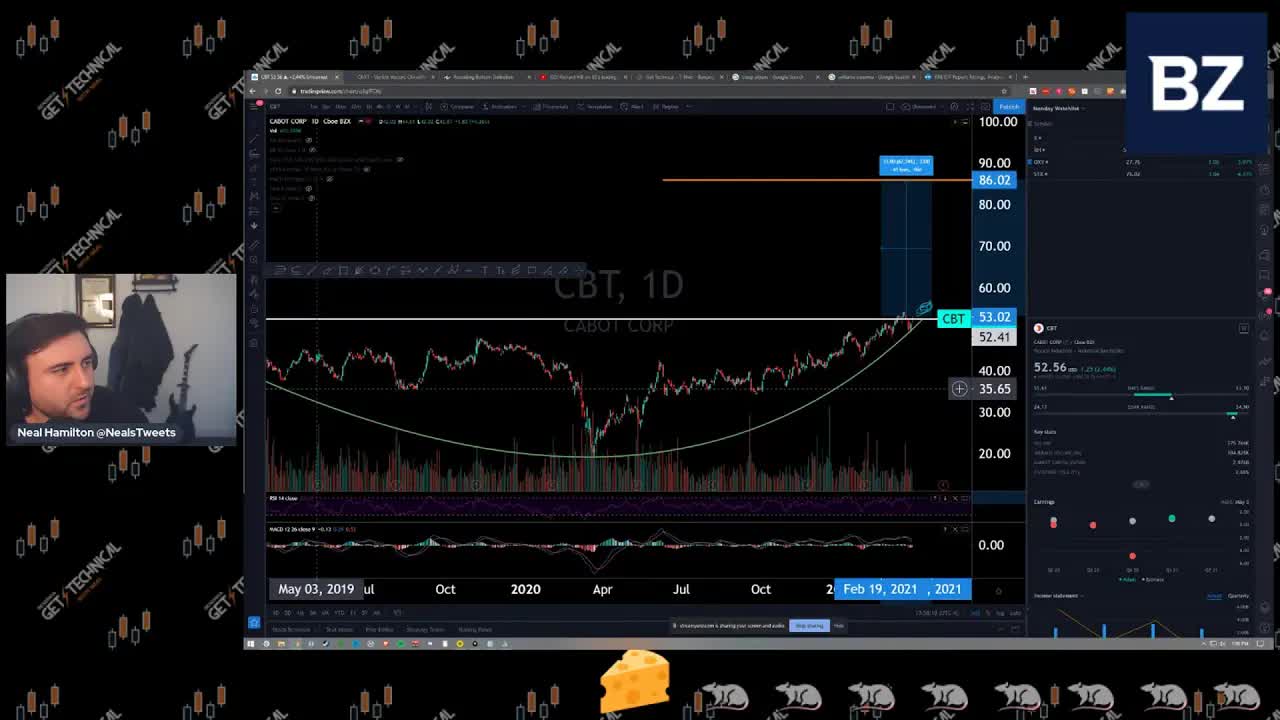Open the home icon in the left sidebar

point(254,623)
